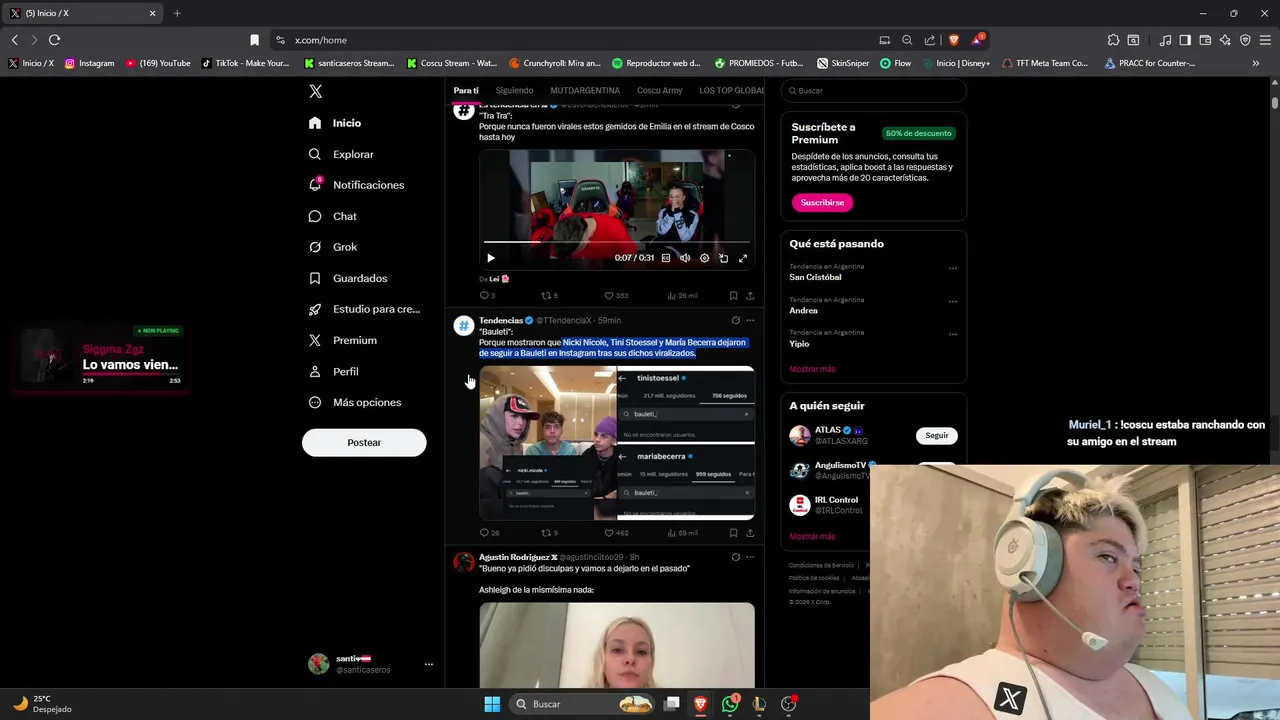Click the Buscar search field on X
Screen dimensions: 1280x720
coord(874,91)
